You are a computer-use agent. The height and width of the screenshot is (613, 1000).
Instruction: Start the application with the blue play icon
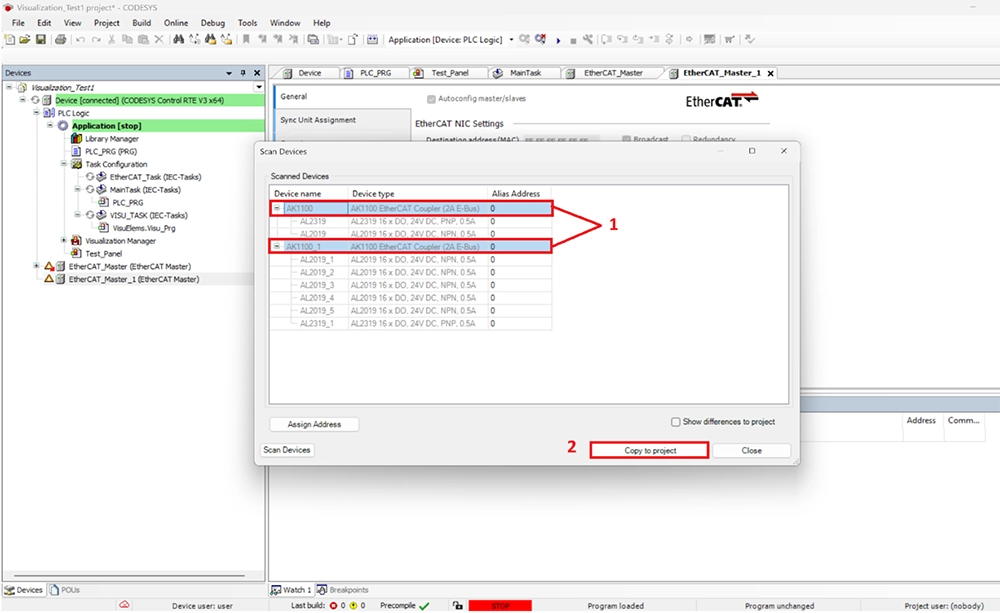pyautogui.click(x=558, y=40)
